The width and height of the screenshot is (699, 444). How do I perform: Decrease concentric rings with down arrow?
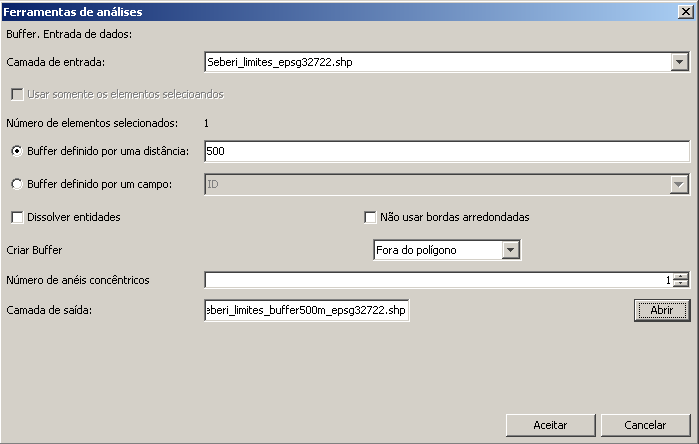681,284
